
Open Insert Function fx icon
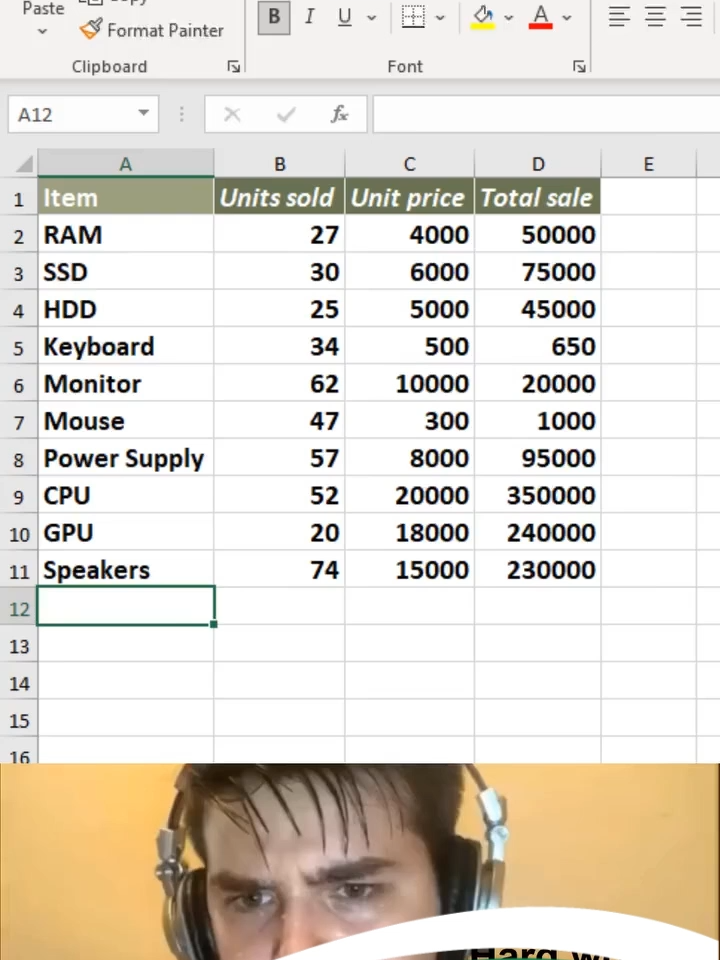(339, 114)
